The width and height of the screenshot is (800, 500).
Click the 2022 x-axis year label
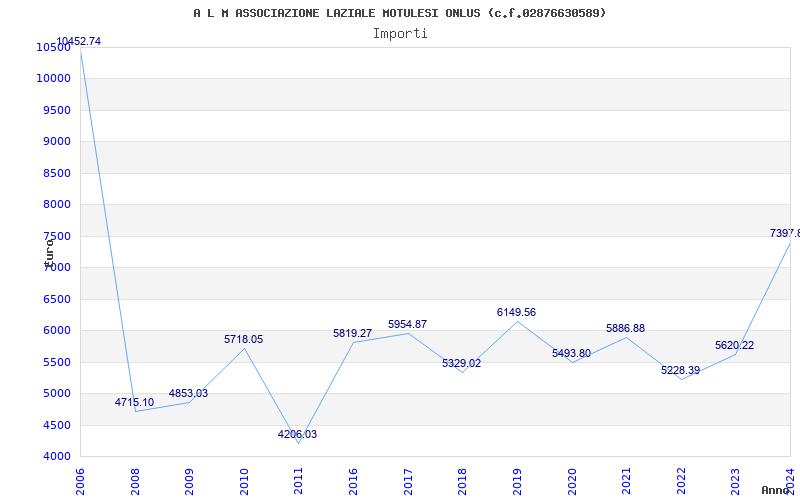(681, 478)
